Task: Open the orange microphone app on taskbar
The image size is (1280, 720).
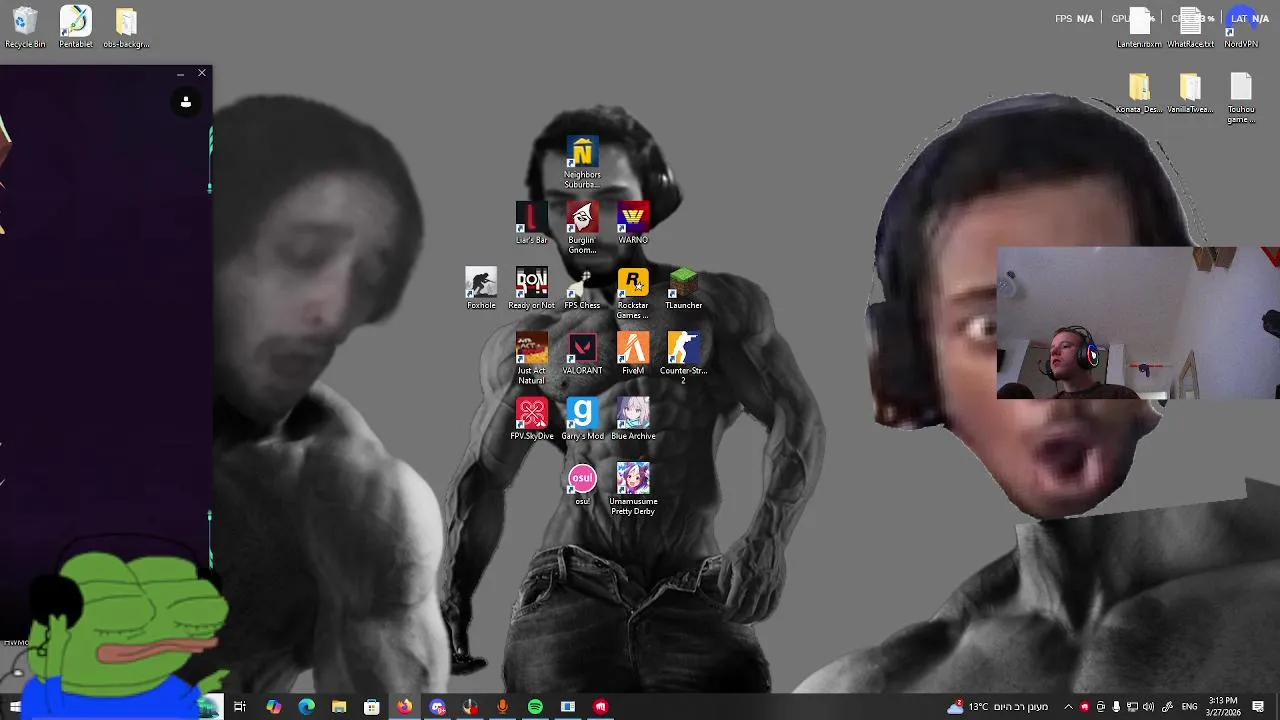Action: (x=502, y=707)
